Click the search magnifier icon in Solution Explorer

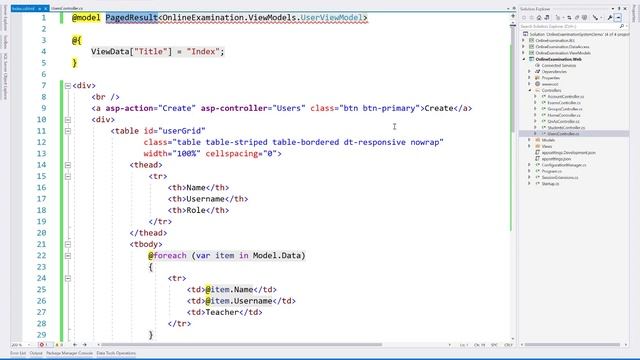[x=622, y=26]
